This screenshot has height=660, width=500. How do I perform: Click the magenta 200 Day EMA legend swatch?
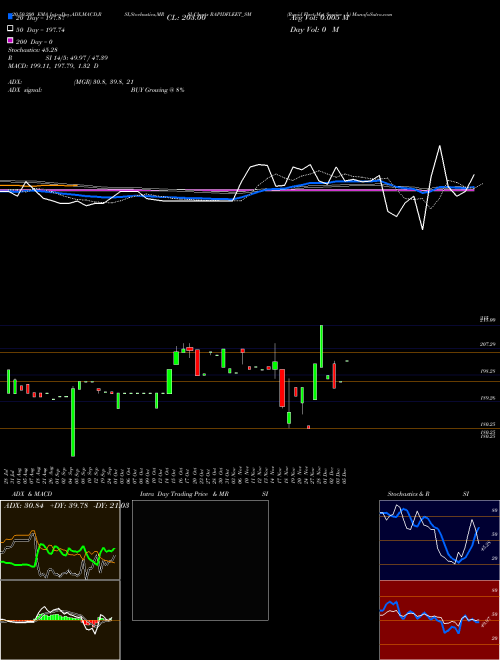[x=11, y=40]
